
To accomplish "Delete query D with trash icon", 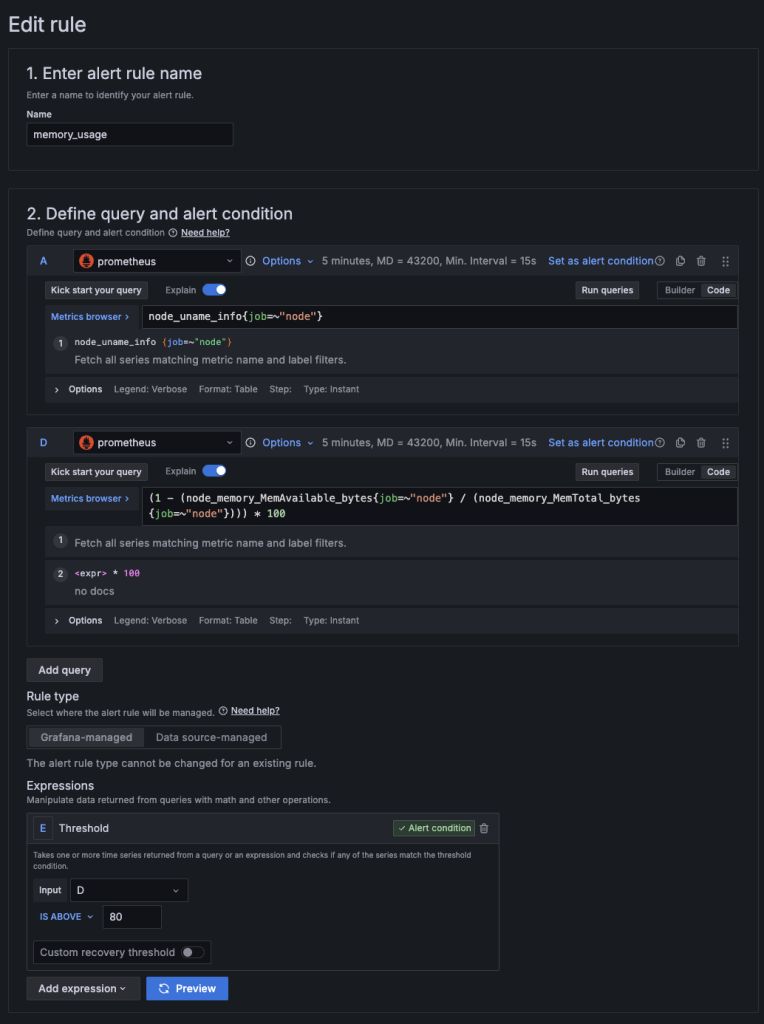I will coord(701,443).
